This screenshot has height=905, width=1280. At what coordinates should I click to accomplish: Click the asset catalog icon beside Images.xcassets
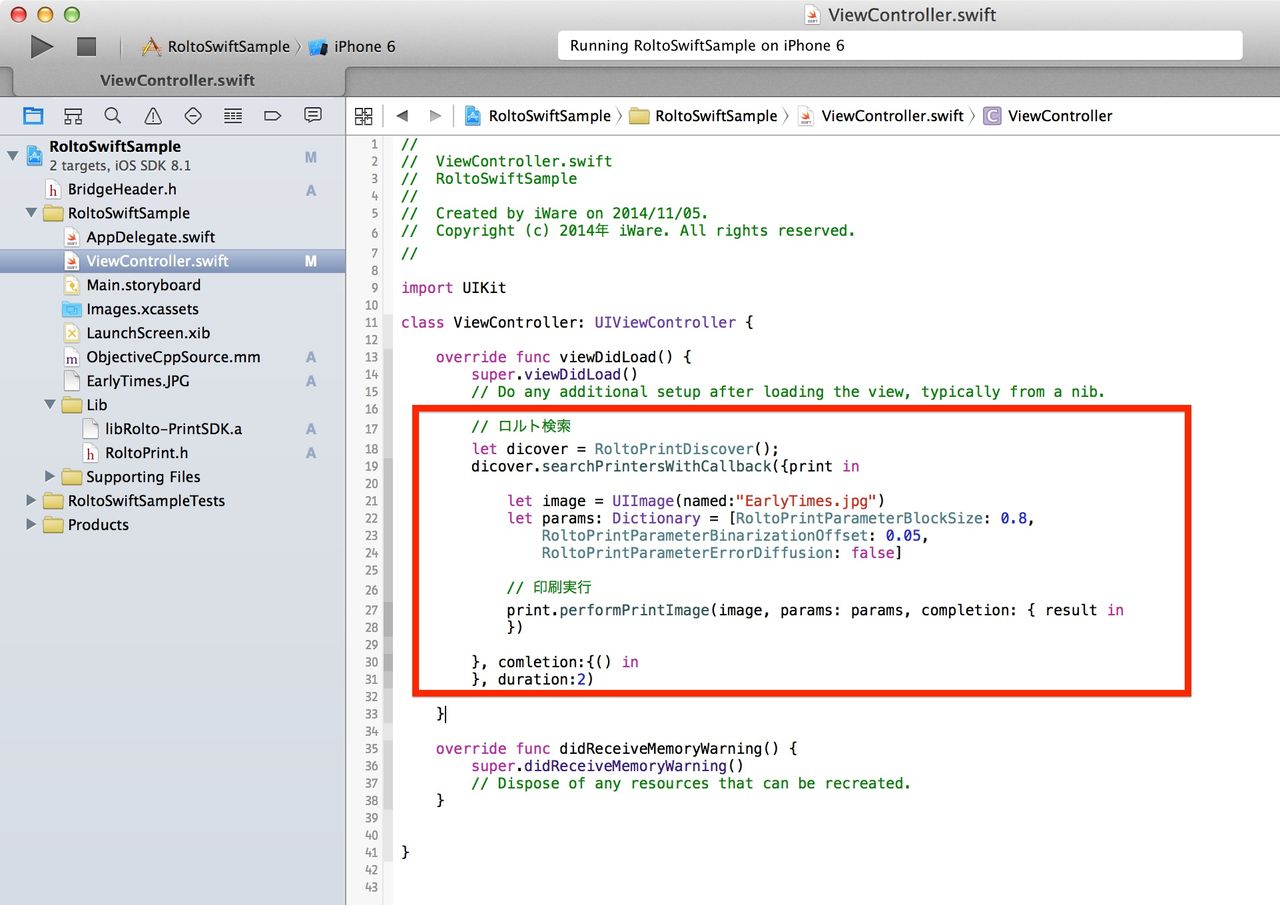pyautogui.click(x=71, y=309)
